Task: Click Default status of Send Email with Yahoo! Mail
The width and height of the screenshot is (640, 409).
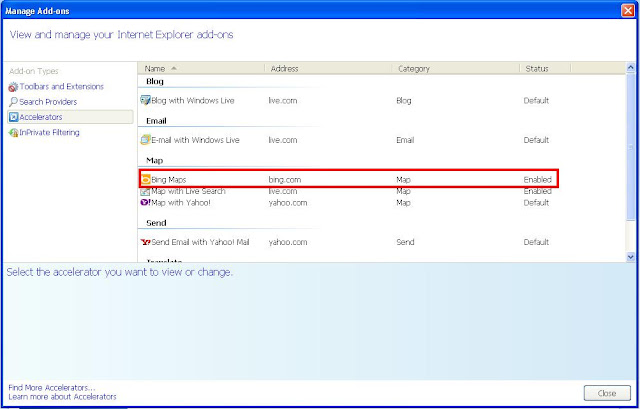Action: click(536, 242)
